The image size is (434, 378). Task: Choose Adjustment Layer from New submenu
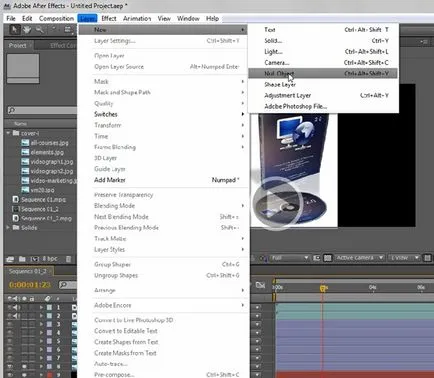323,95
